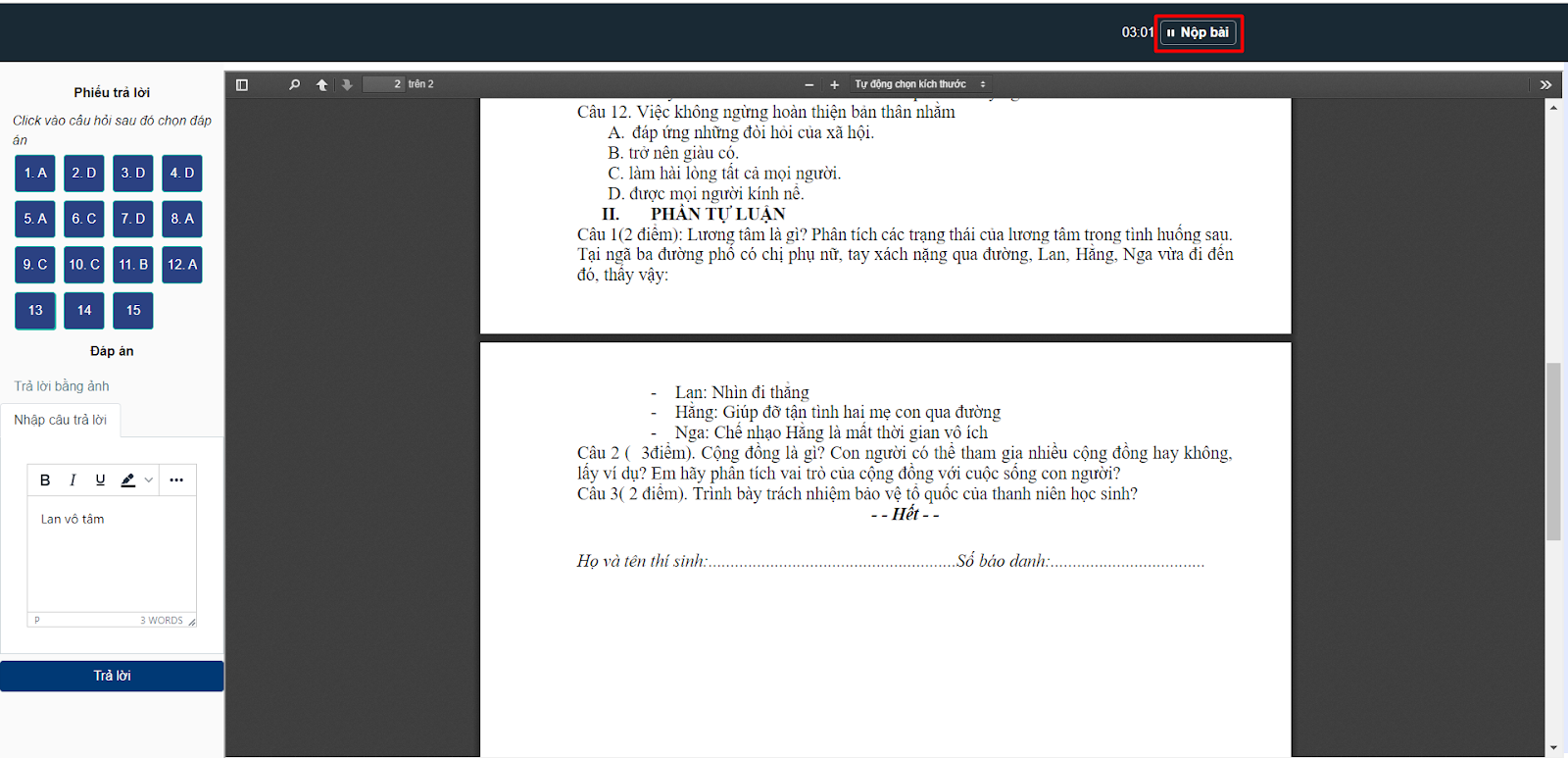This screenshot has width=1568, height=758.
Task: Select question 1. A
Action: click(x=35, y=174)
